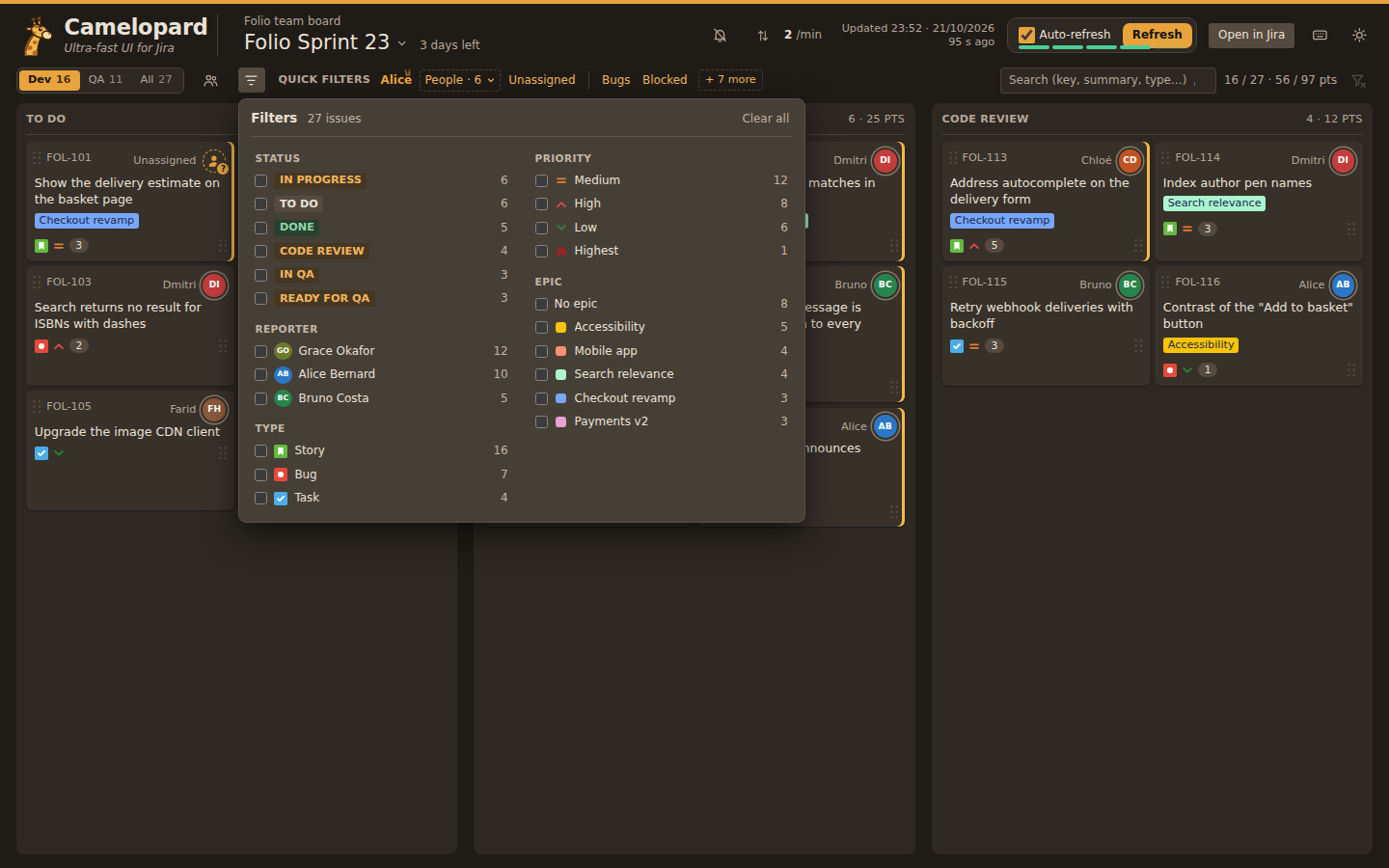Image resolution: width=1389 pixels, height=868 pixels.
Task: Click the unassigned avatar on FOL-101
Action: point(215,161)
